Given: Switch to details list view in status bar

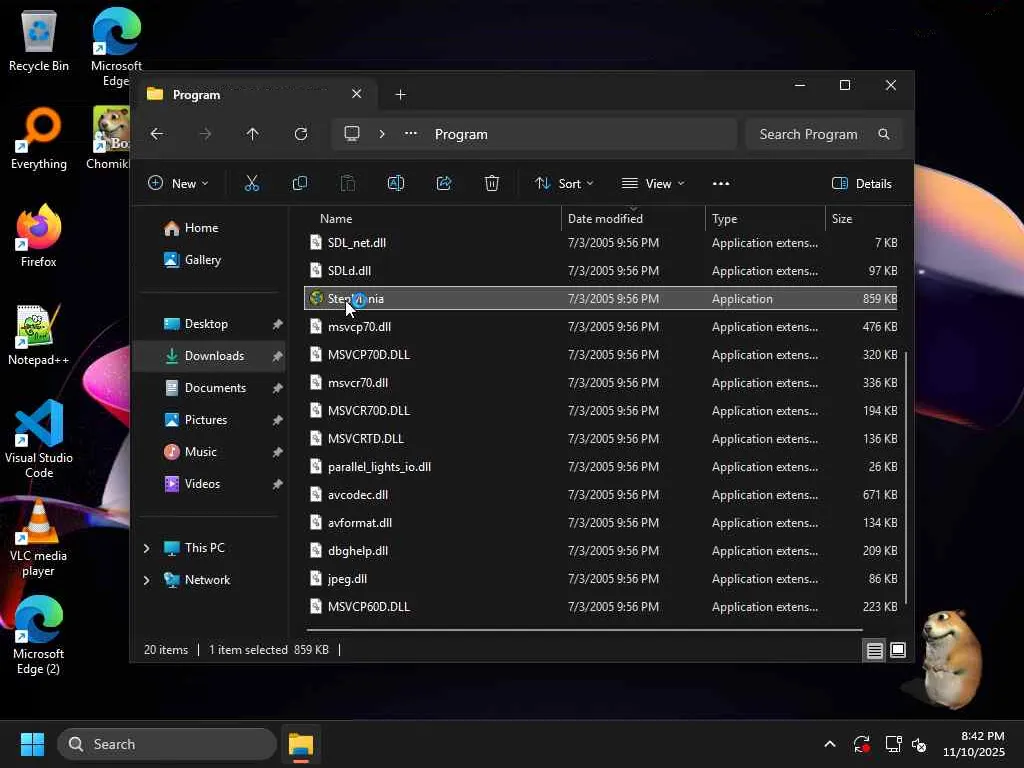Looking at the screenshot, I should [874, 650].
